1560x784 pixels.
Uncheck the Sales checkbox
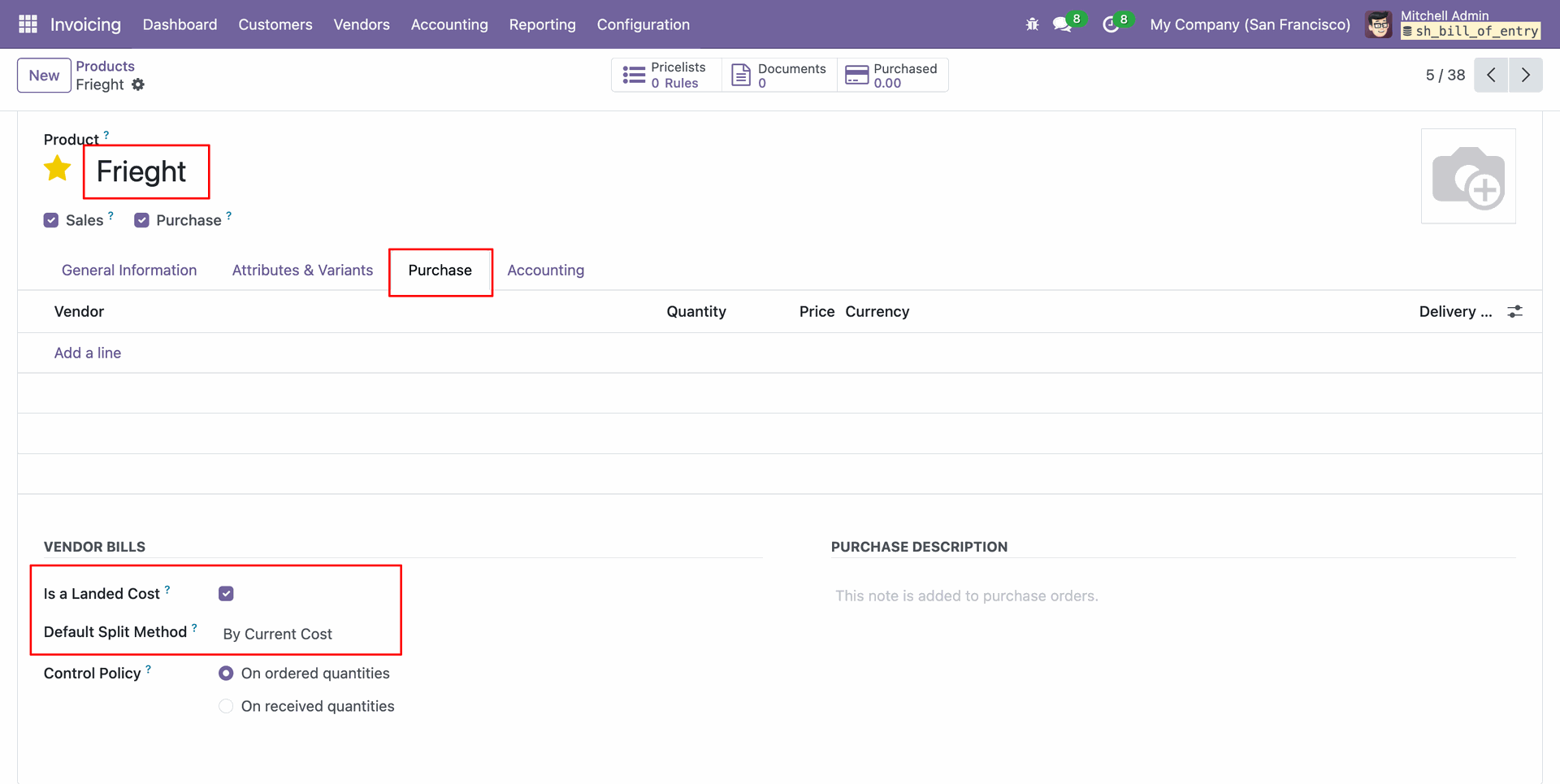coord(51,220)
